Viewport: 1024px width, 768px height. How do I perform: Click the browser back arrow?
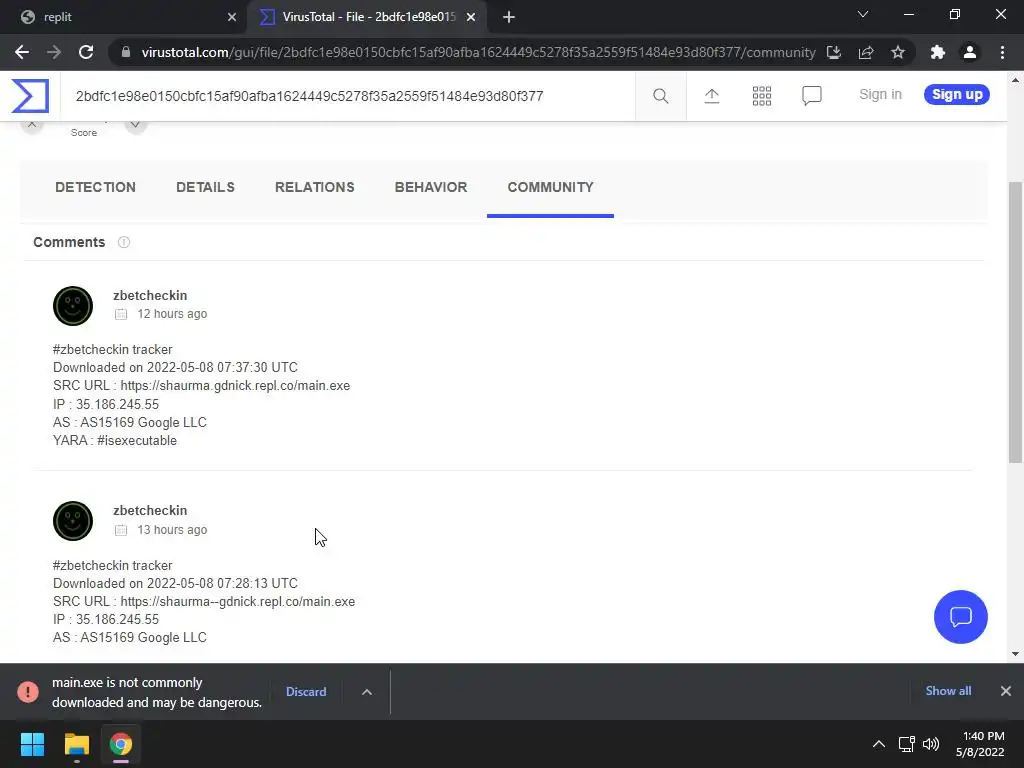22,52
